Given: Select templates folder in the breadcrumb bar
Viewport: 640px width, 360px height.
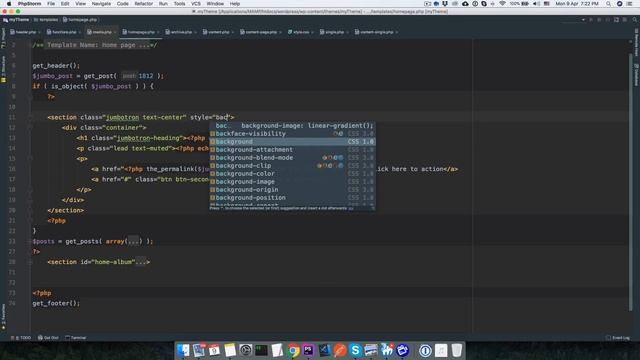Looking at the screenshot, I should coord(46,20).
